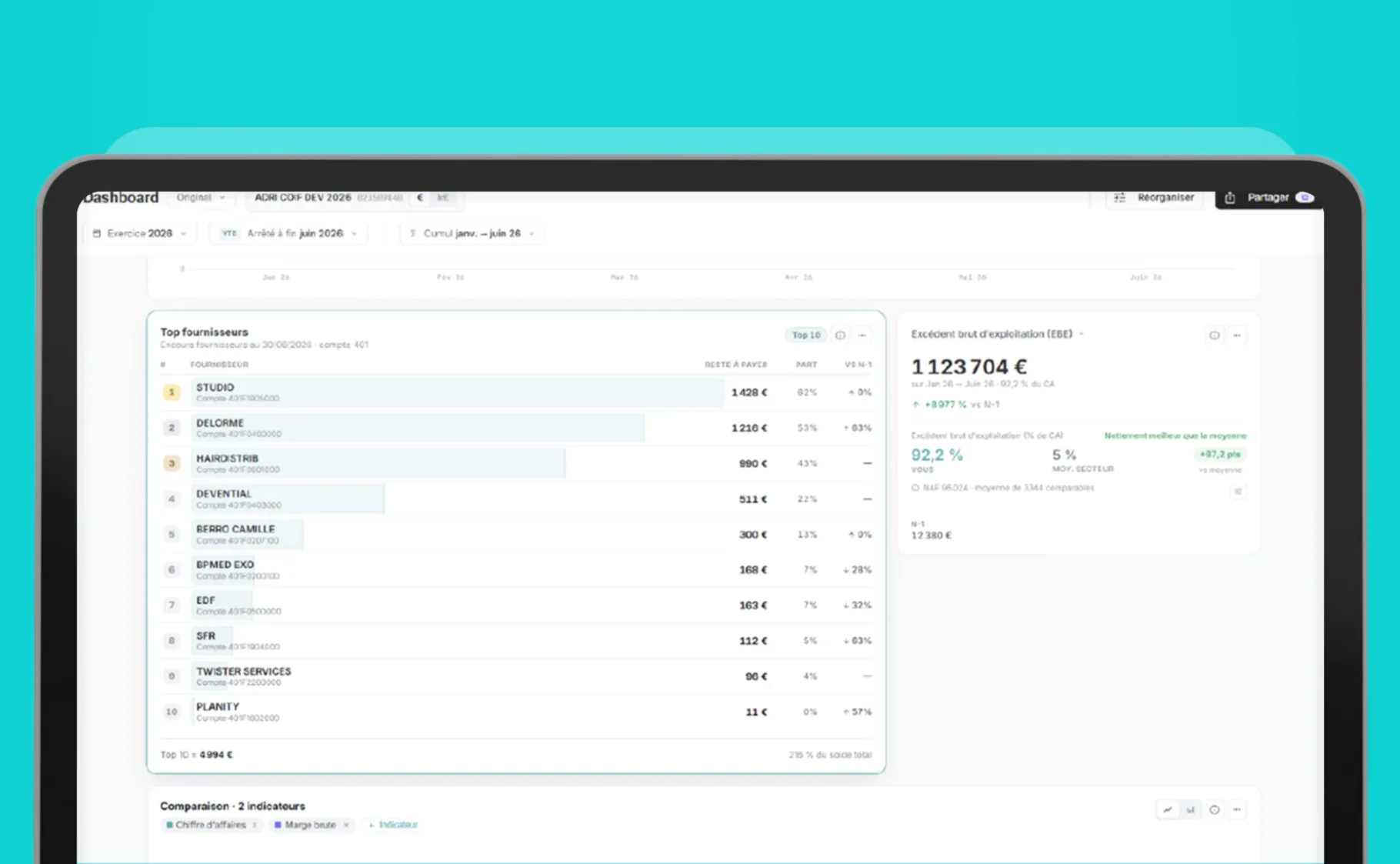Open more options menu on EBE card
The width and height of the screenshot is (1400, 864).
1237,335
